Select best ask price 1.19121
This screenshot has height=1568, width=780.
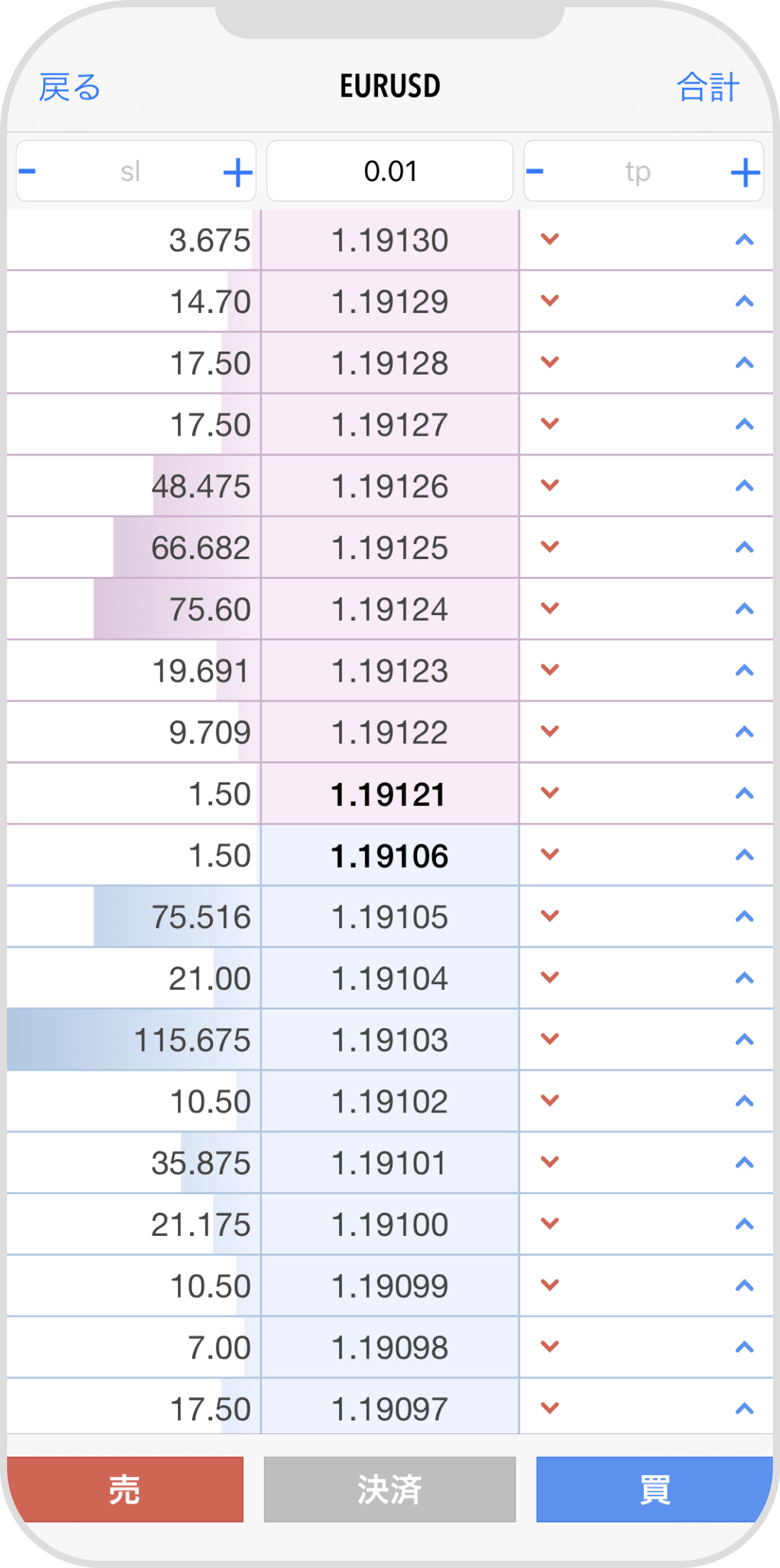[x=389, y=794]
